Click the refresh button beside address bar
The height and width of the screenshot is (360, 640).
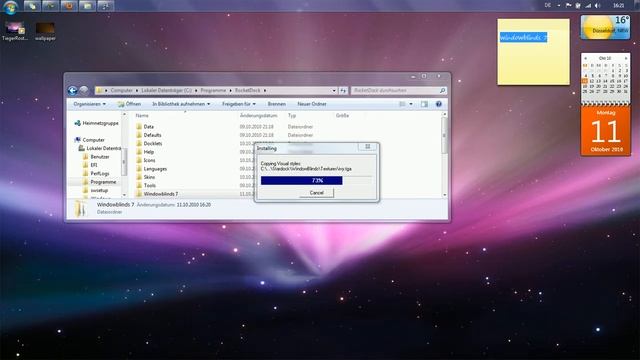[343, 90]
